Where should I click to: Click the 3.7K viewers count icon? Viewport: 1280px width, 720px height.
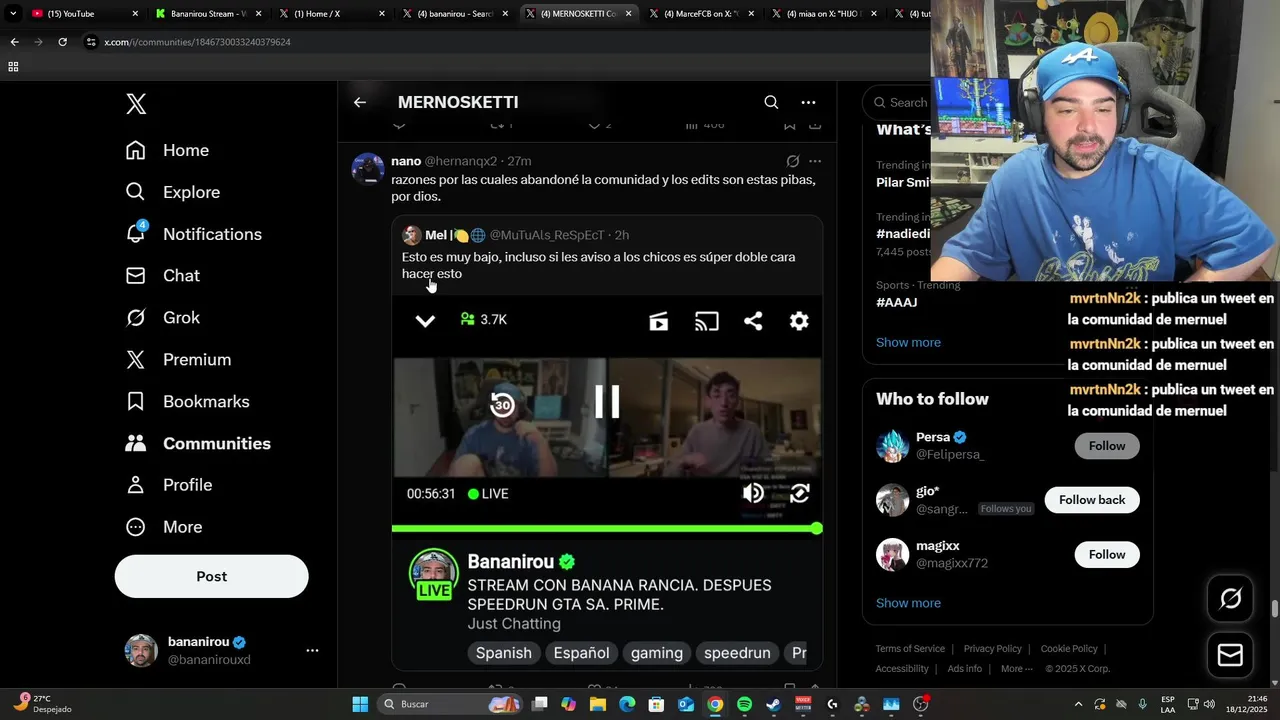pos(467,319)
